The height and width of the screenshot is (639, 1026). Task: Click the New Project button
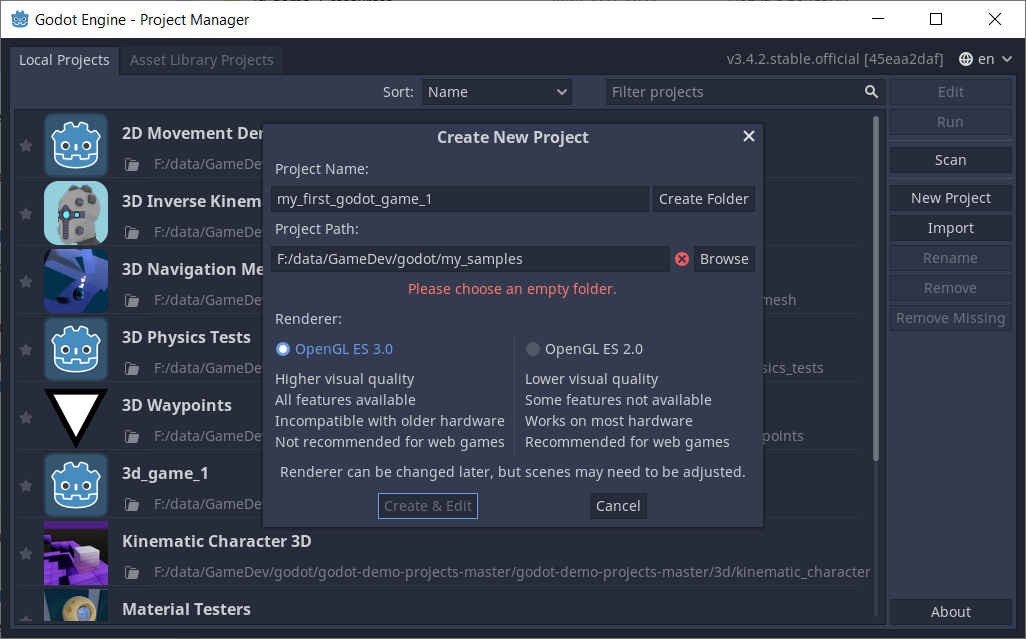(951, 198)
